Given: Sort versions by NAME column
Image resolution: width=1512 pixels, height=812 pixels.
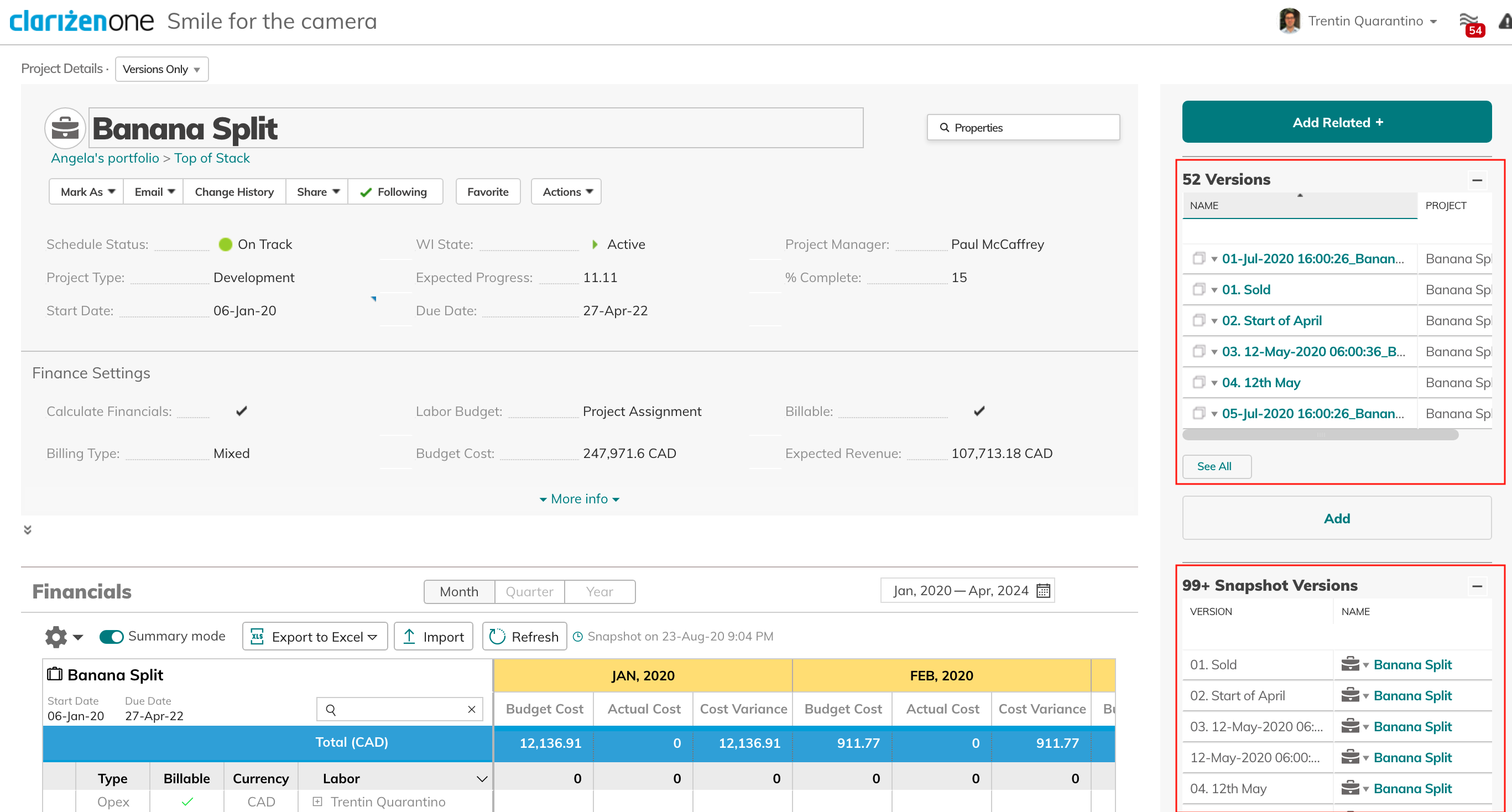Looking at the screenshot, I should pos(1300,206).
